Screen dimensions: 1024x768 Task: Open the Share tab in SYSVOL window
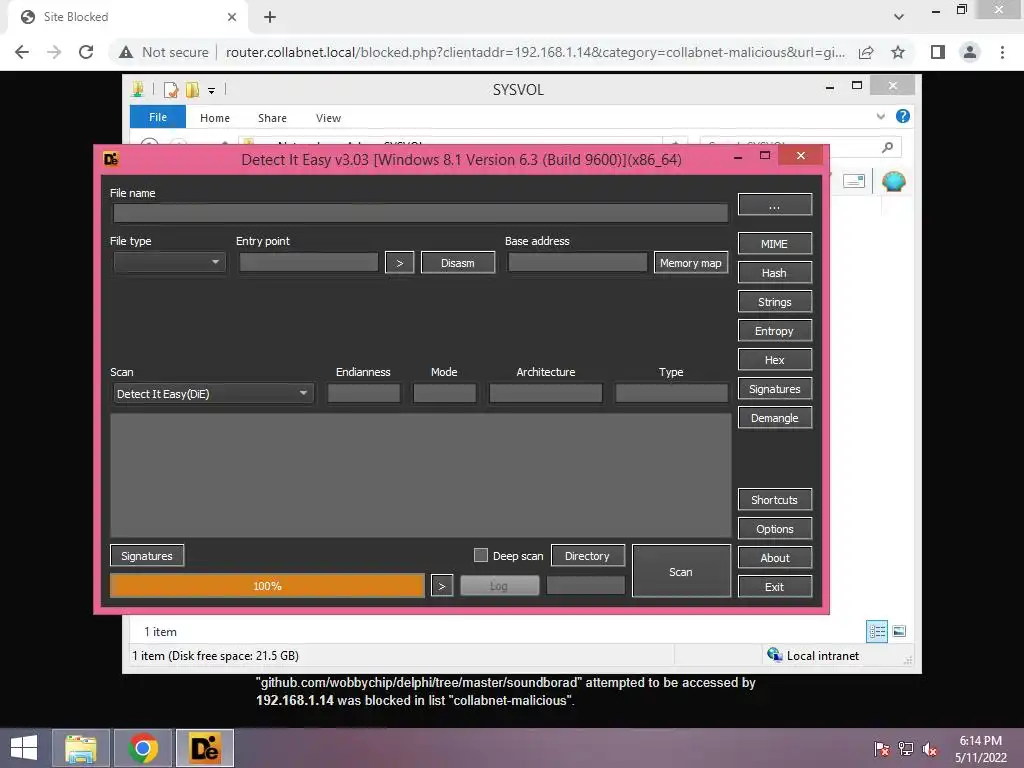tap(272, 118)
